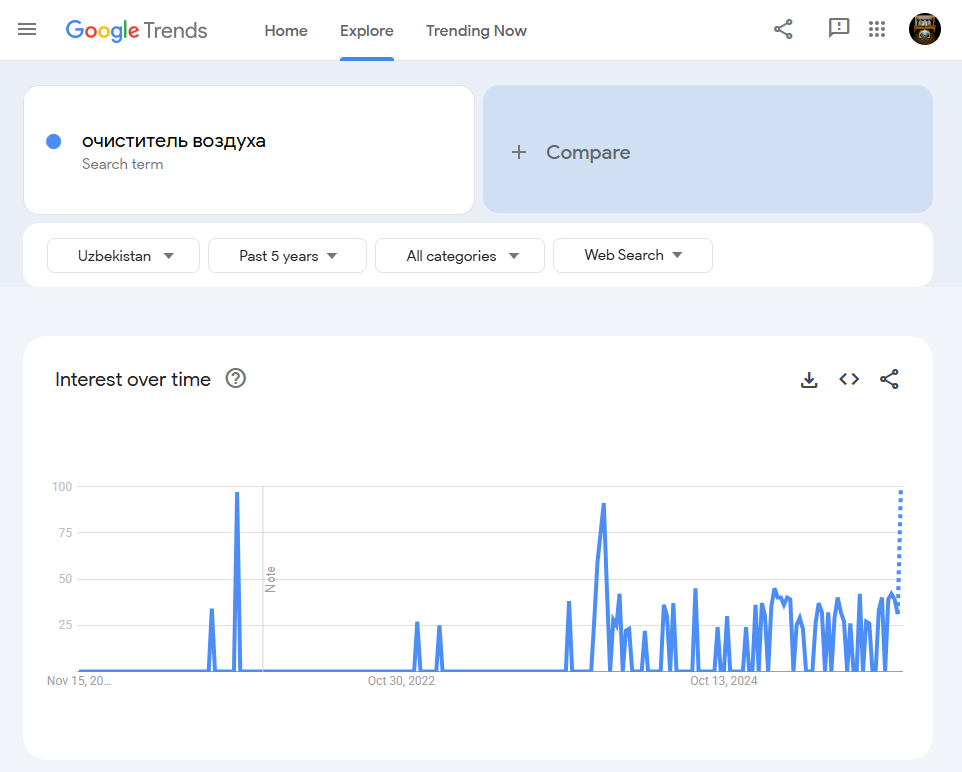The height and width of the screenshot is (772, 962).
Task: Share the Interest over time chart
Action: [x=889, y=379]
